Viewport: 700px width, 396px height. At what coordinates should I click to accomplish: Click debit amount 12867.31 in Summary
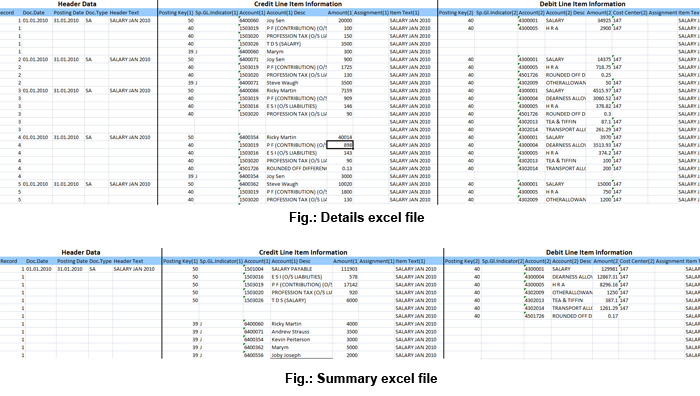608,277
